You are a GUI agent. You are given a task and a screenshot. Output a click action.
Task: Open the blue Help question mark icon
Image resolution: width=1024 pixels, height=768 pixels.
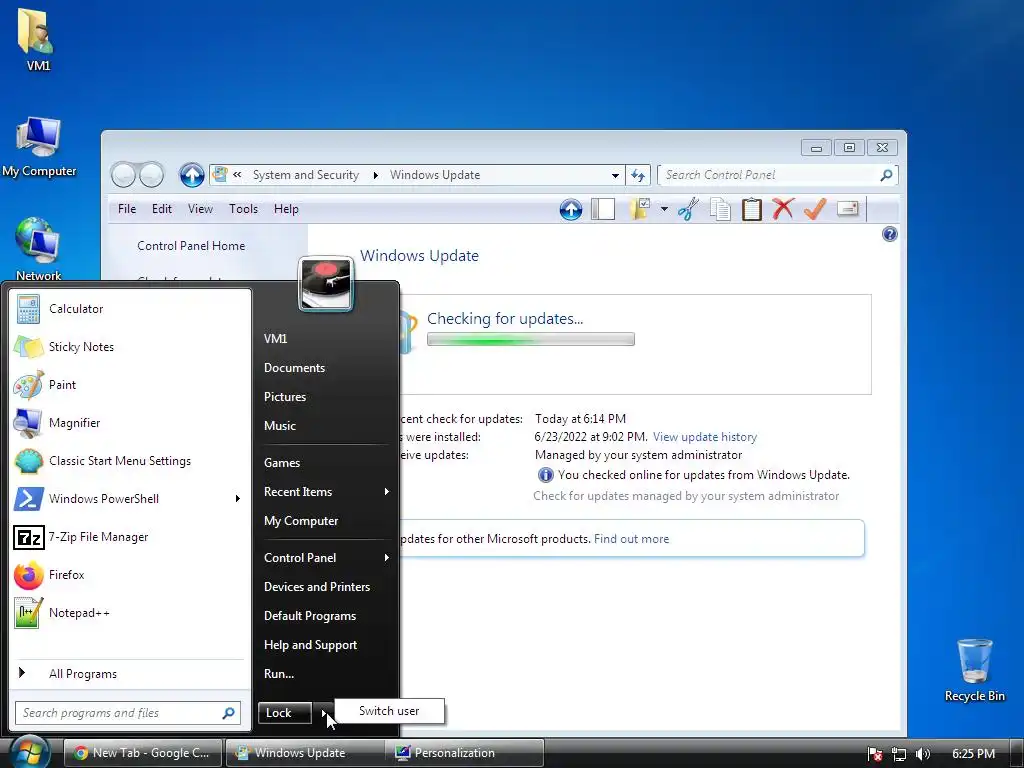point(889,234)
